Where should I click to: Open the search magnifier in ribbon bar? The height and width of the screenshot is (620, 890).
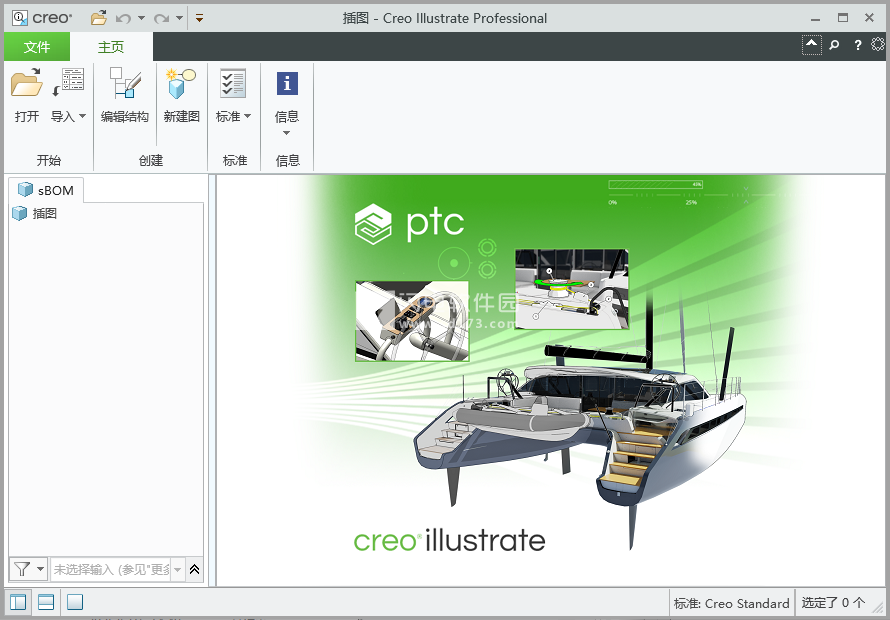click(834, 45)
